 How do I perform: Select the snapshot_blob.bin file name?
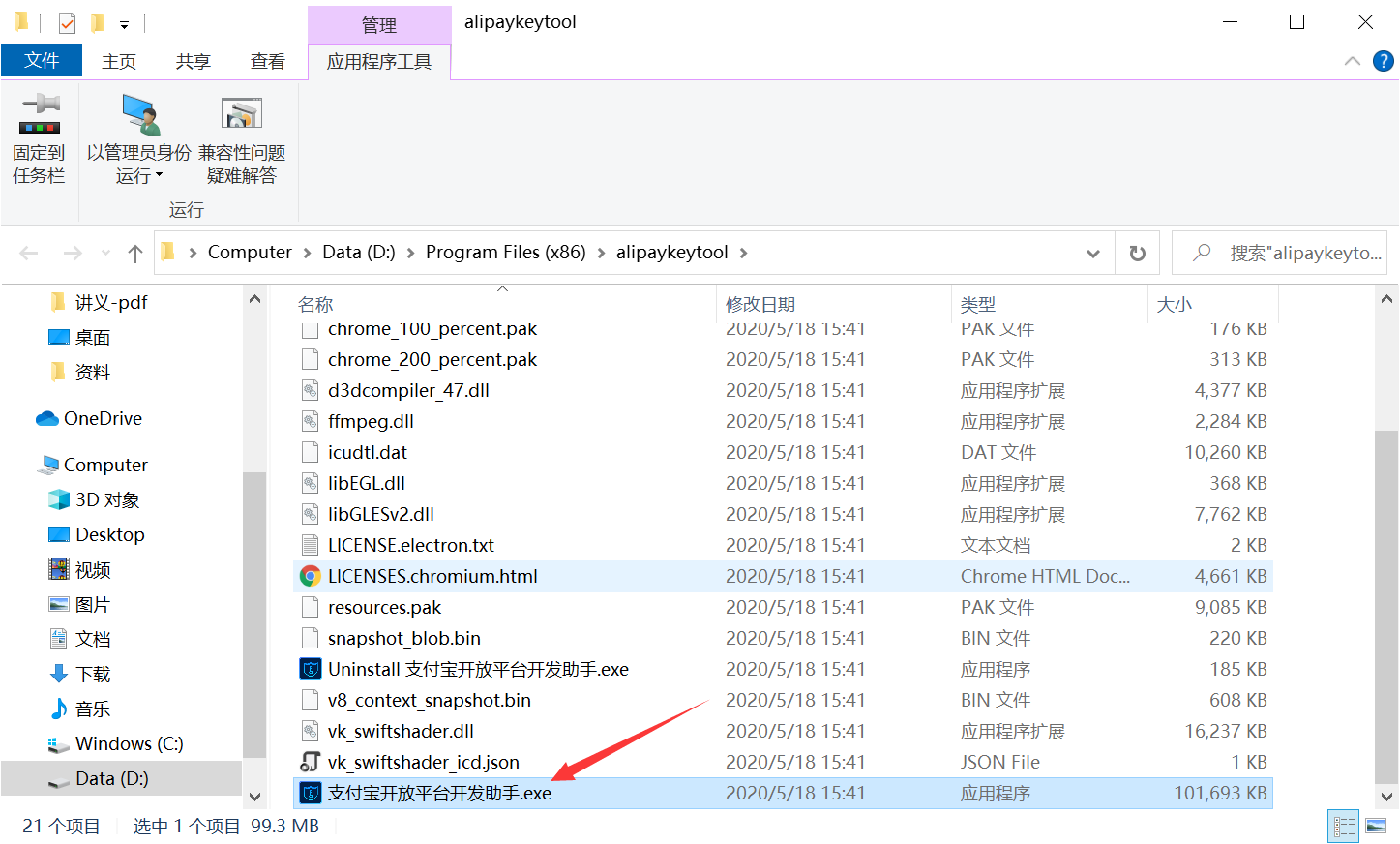[x=404, y=639]
